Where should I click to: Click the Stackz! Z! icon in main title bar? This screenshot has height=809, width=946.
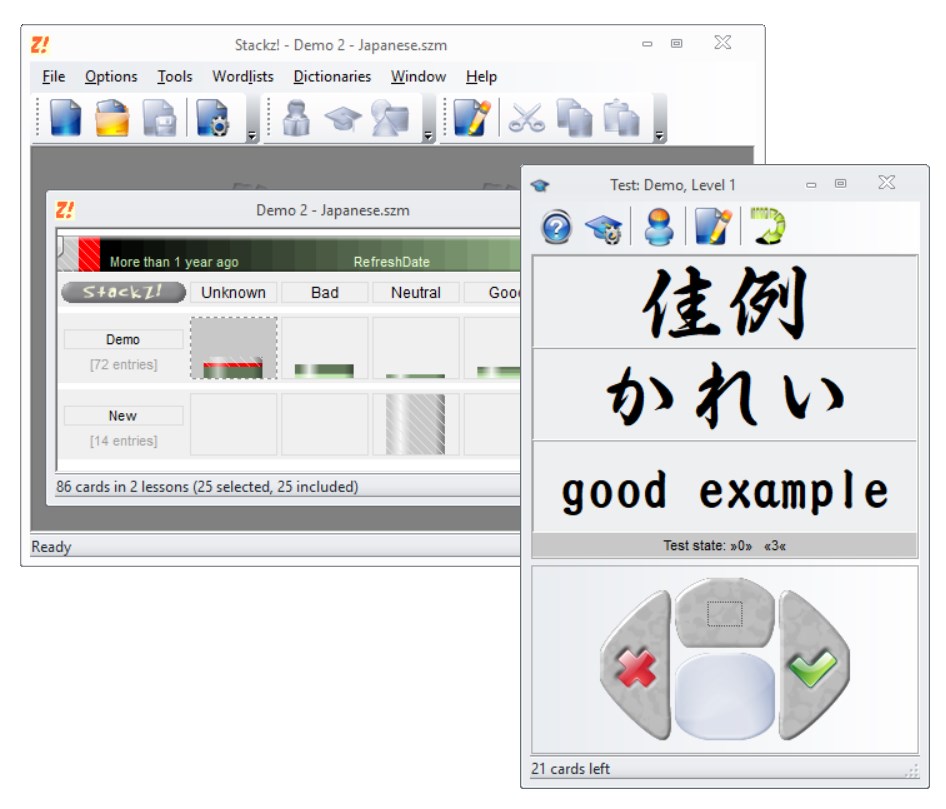pyautogui.click(x=40, y=45)
